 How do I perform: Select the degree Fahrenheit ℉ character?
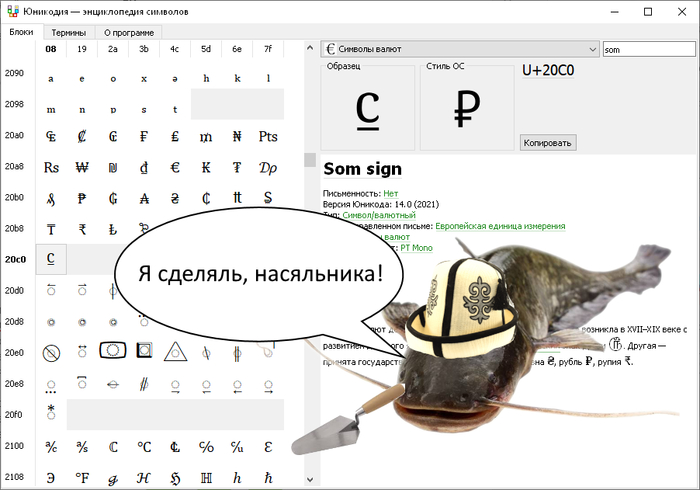coord(82,477)
